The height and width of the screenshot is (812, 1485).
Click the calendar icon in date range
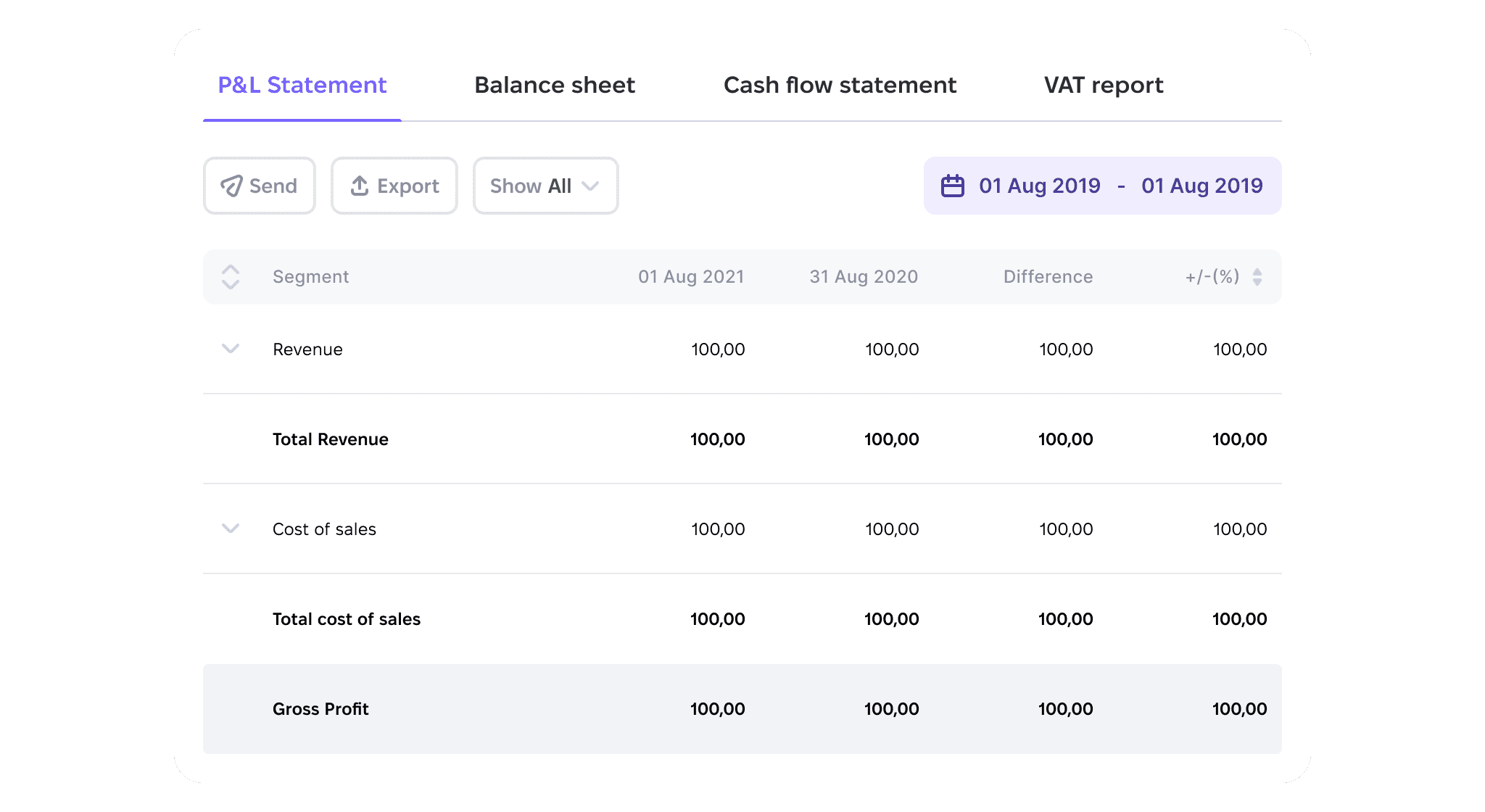coord(952,186)
